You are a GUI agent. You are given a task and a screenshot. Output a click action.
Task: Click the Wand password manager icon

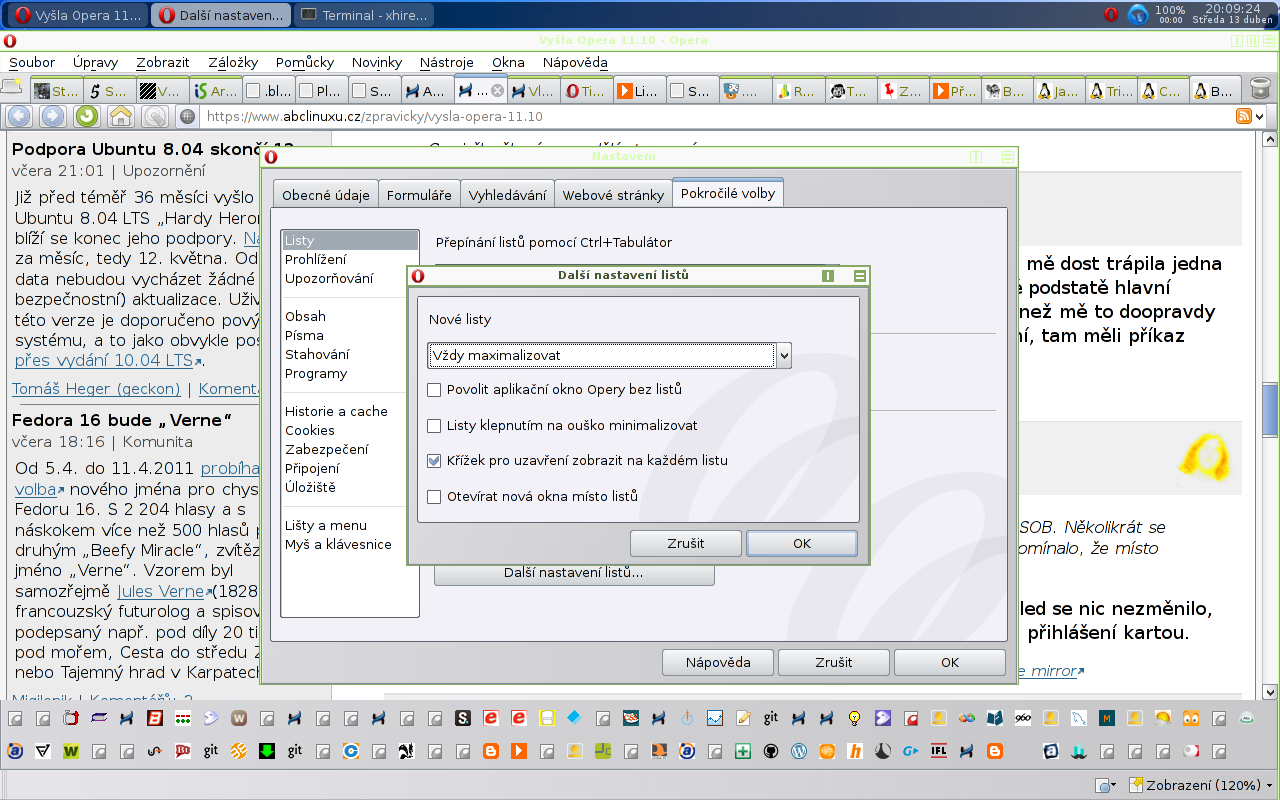click(x=154, y=116)
